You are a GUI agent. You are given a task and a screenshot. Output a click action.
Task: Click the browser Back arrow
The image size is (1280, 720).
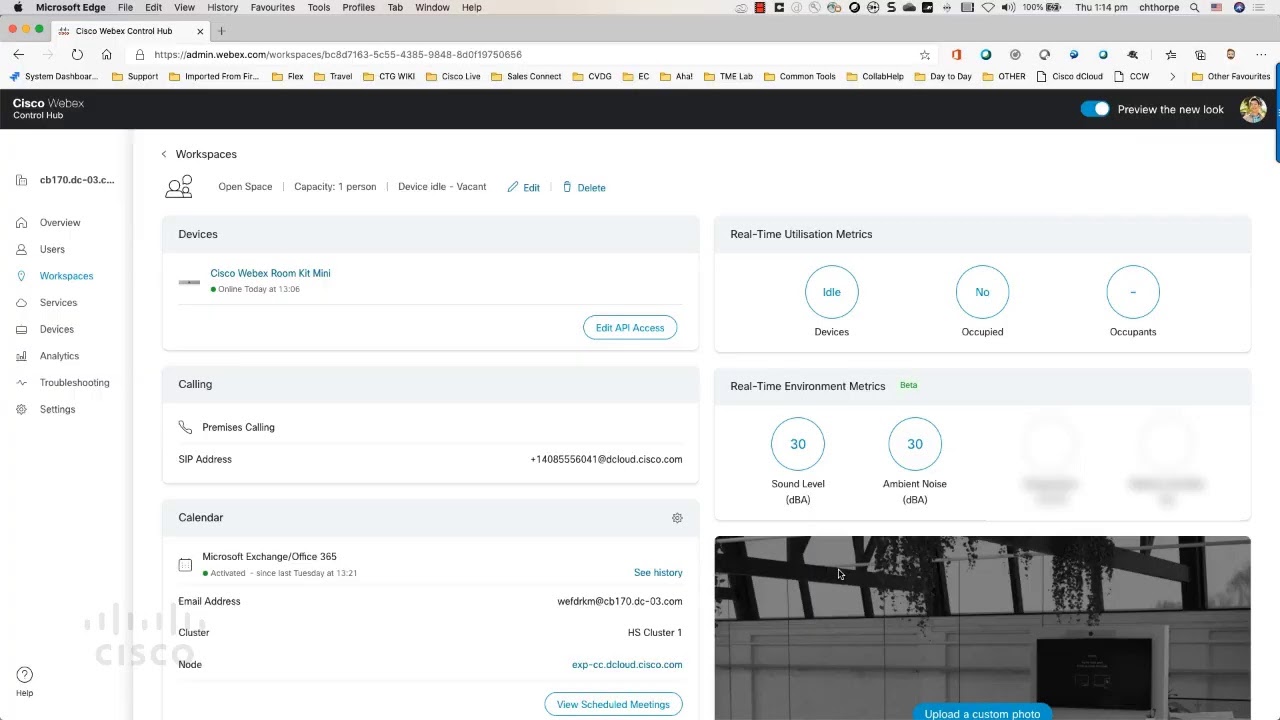[18, 54]
